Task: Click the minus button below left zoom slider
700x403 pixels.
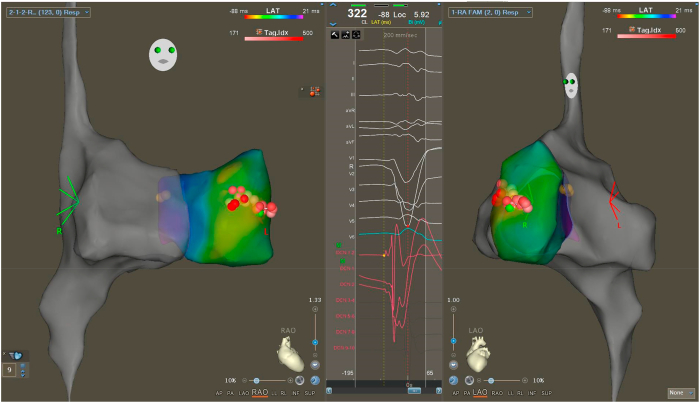Action: point(315,355)
